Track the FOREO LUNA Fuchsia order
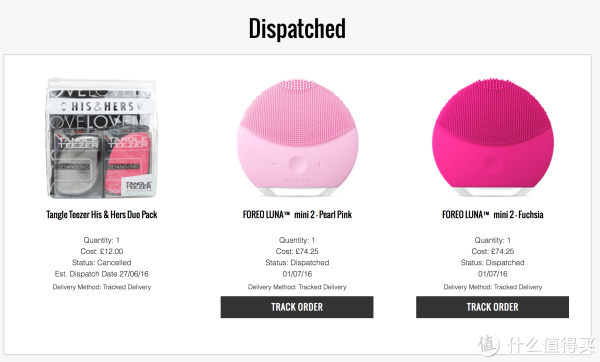 492,307
